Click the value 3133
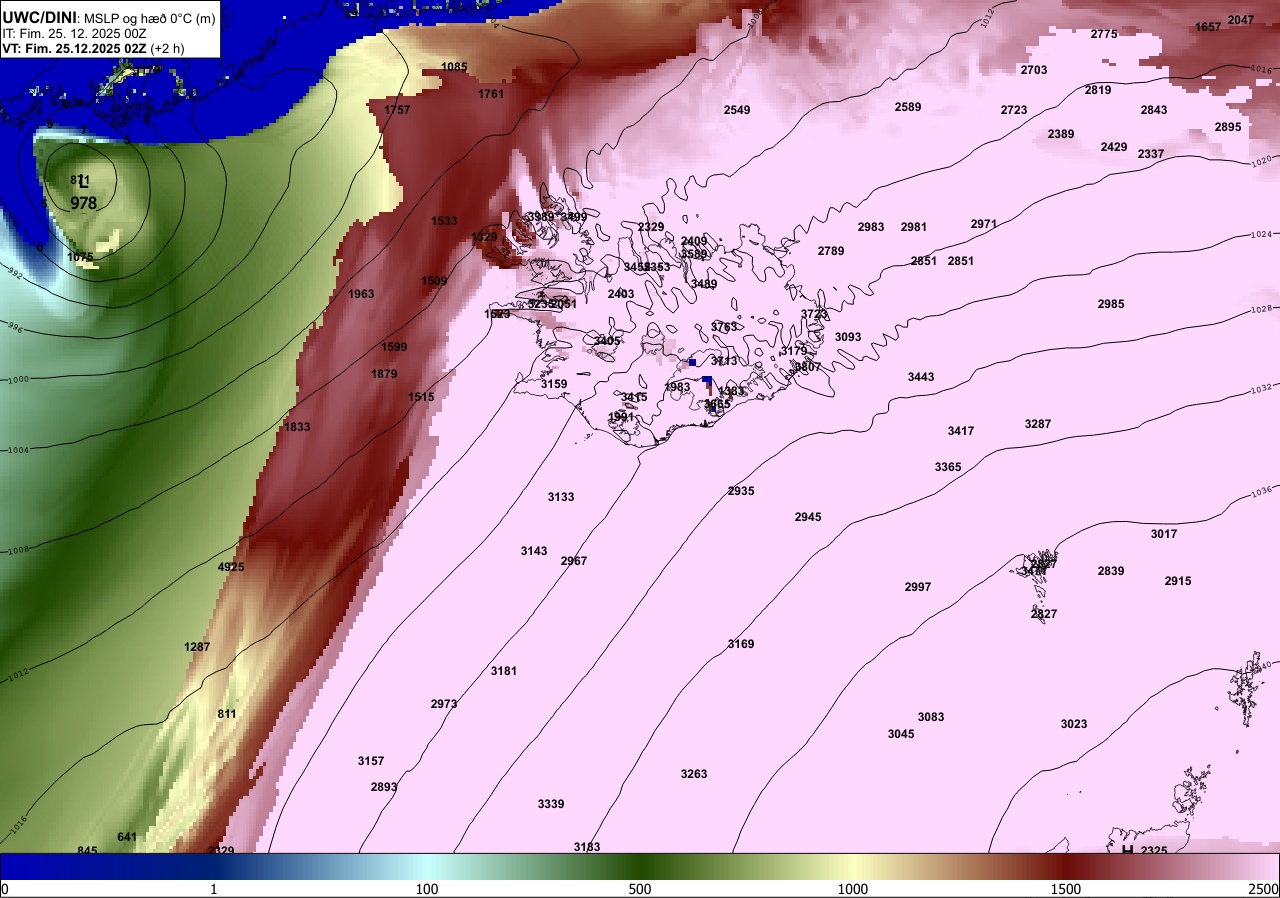 coord(561,497)
